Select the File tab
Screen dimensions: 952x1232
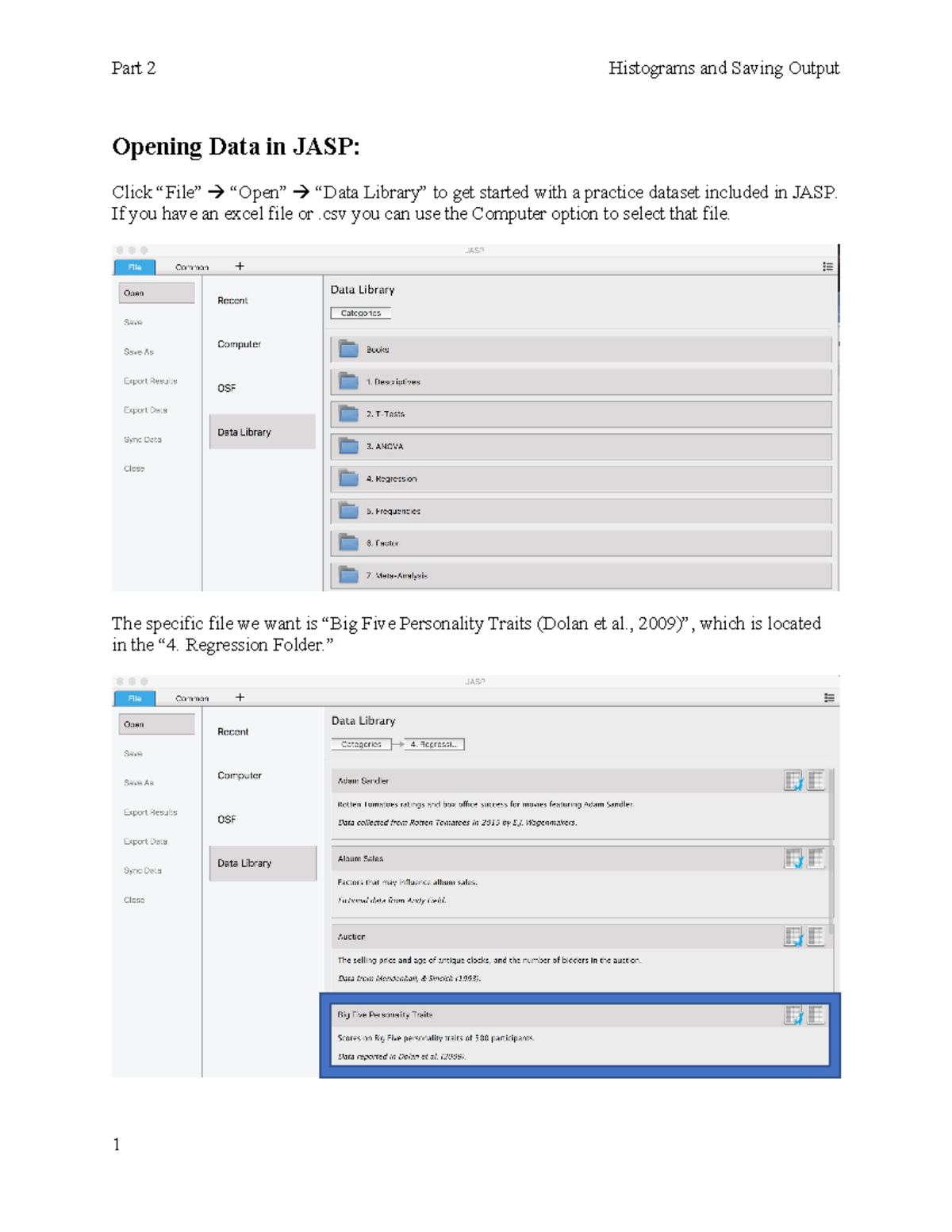click(135, 267)
